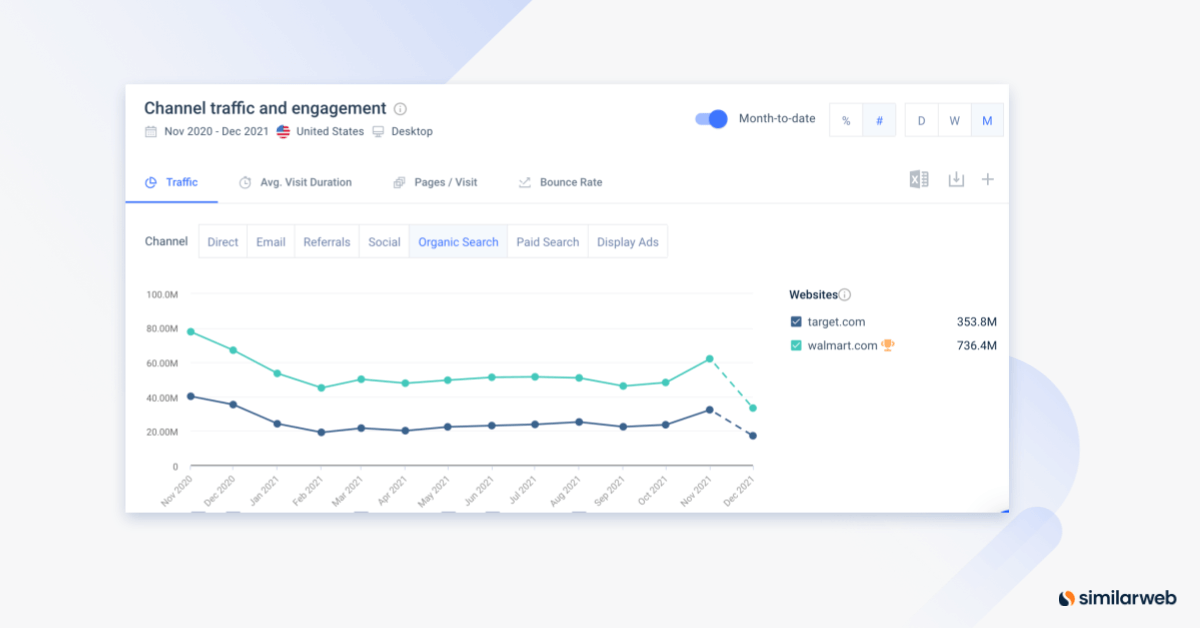Download the chart as an image
The image size is (1200, 628).
point(956,179)
